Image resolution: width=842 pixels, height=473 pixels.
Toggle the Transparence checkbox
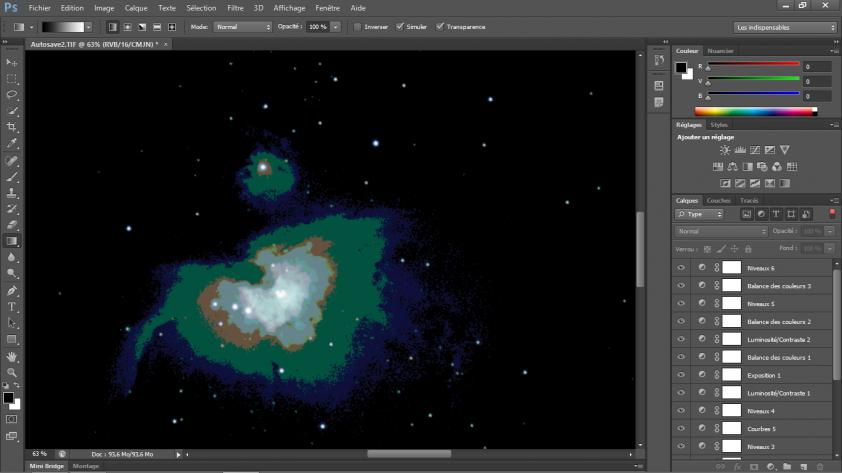coord(440,27)
